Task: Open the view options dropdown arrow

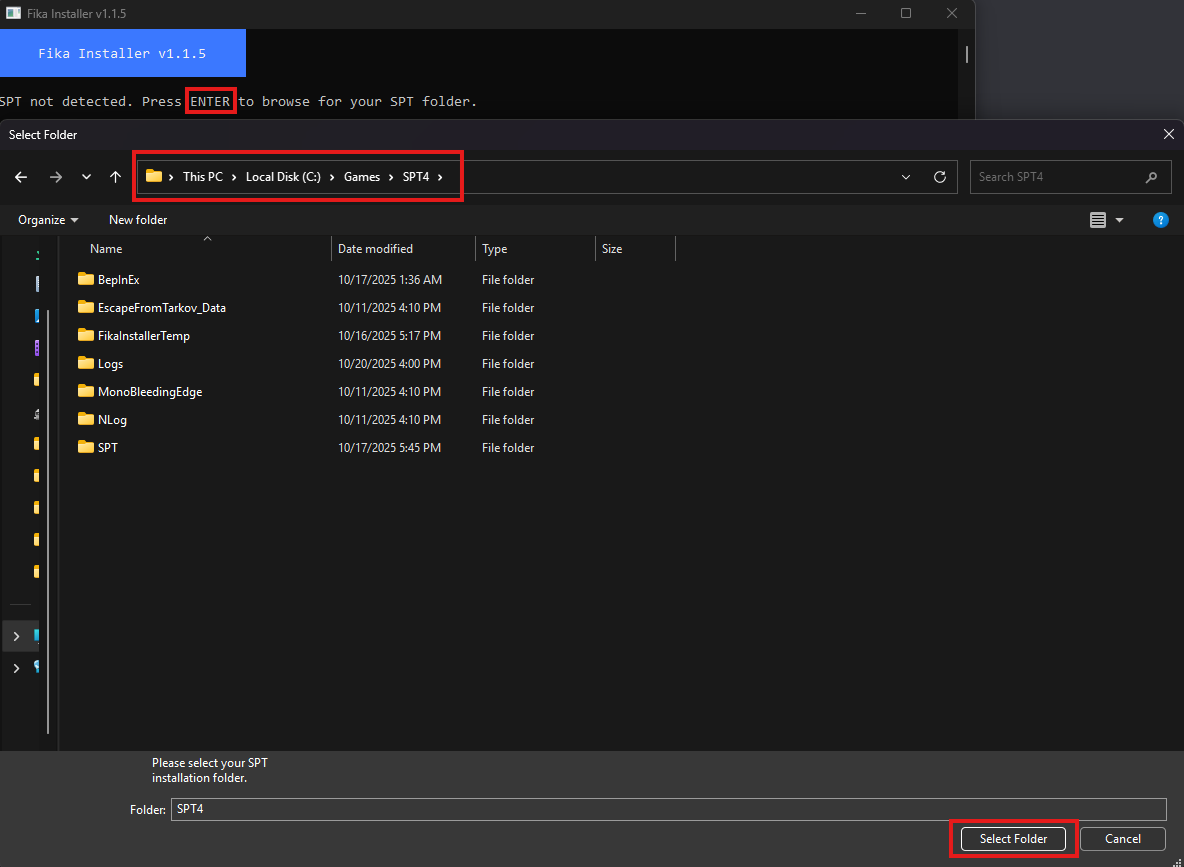Action: [x=1119, y=220]
